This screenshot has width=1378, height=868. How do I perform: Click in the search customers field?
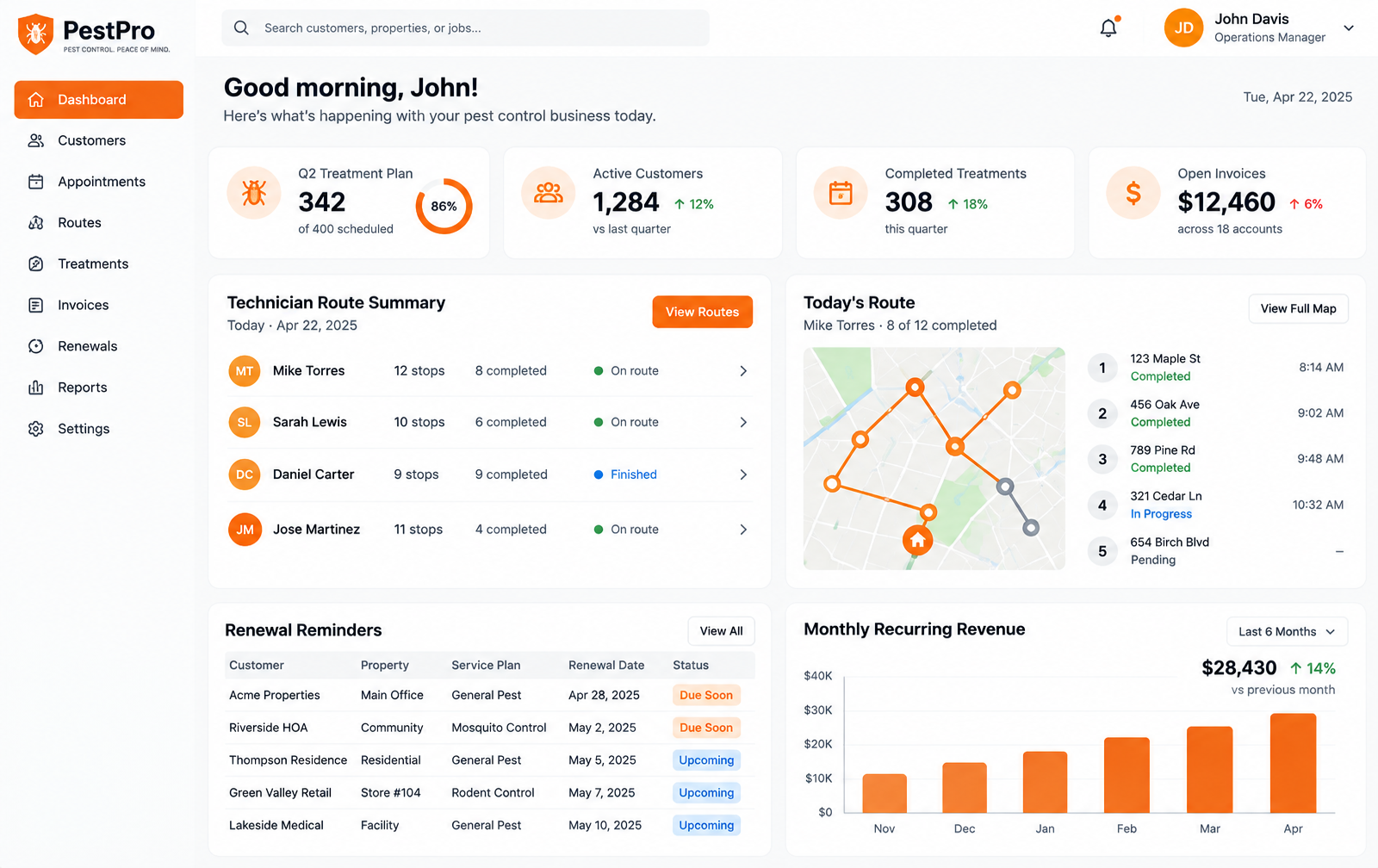pyautogui.click(x=465, y=28)
